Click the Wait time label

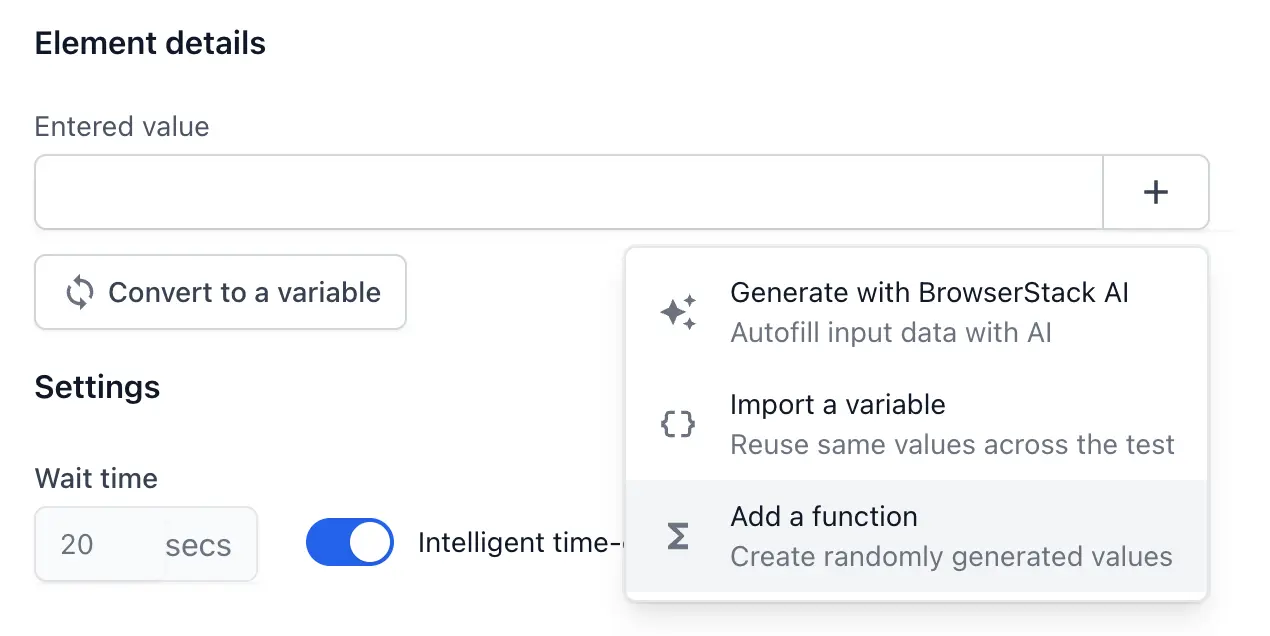(96, 478)
